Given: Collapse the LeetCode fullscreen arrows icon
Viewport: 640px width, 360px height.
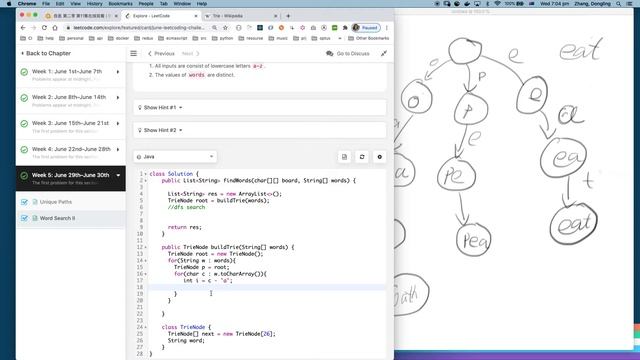Looking at the screenshot, I should [x=384, y=53].
